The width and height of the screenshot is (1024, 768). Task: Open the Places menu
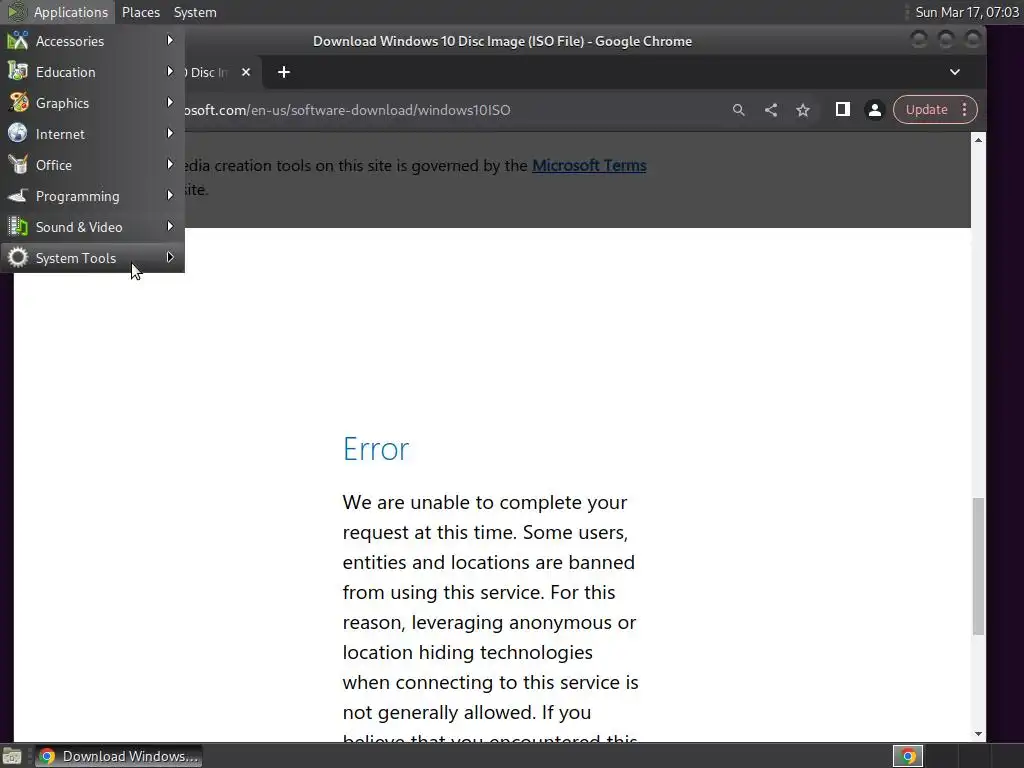coord(140,12)
